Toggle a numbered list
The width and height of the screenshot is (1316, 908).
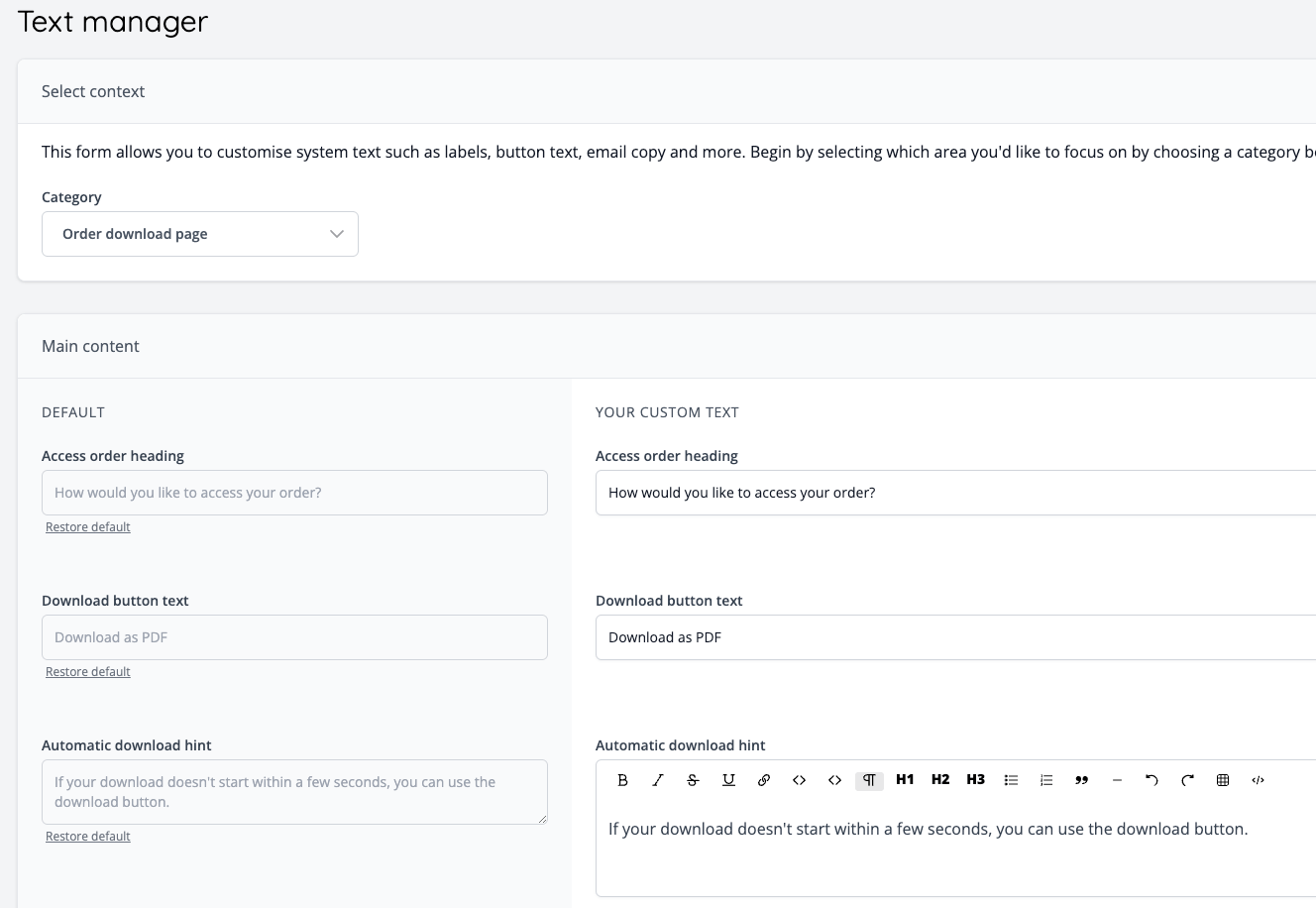pyautogui.click(x=1046, y=780)
